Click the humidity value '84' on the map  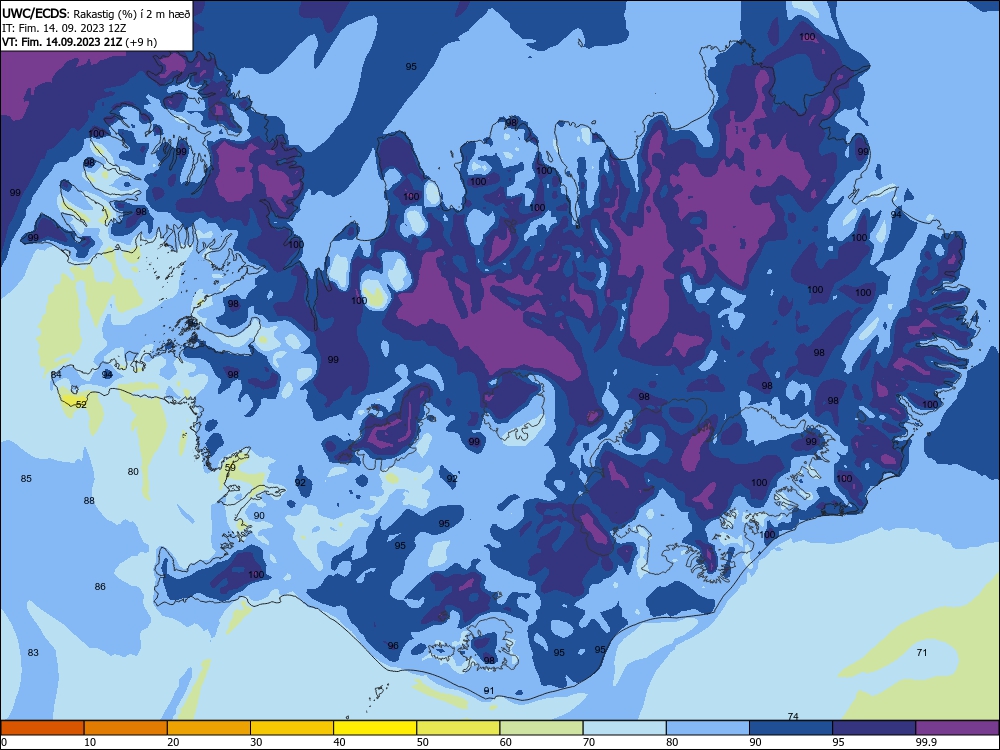point(56,374)
